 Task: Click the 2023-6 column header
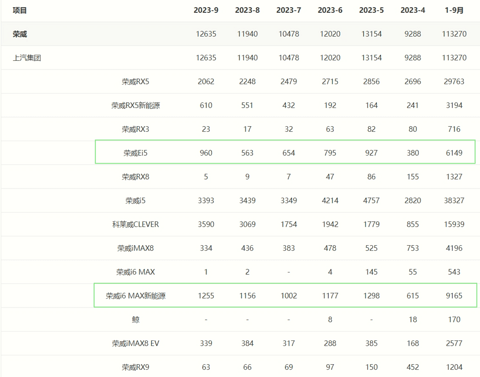(x=330, y=10)
